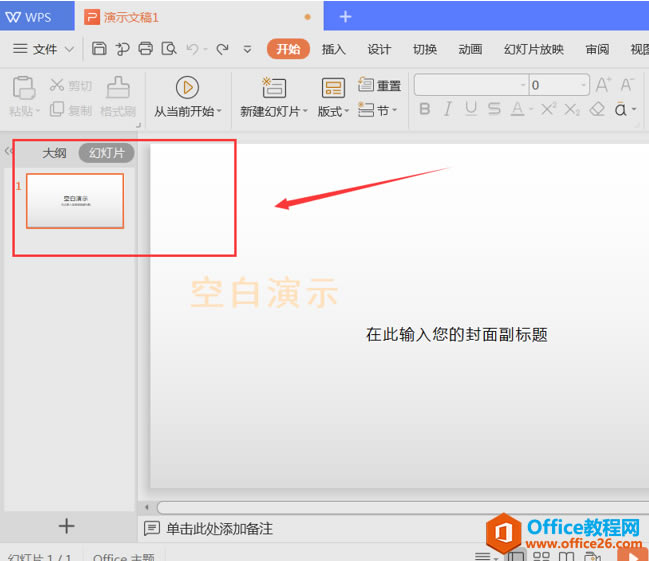Click the Save icon in quick toolbar
This screenshot has height=561, width=649.
coord(99,49)
